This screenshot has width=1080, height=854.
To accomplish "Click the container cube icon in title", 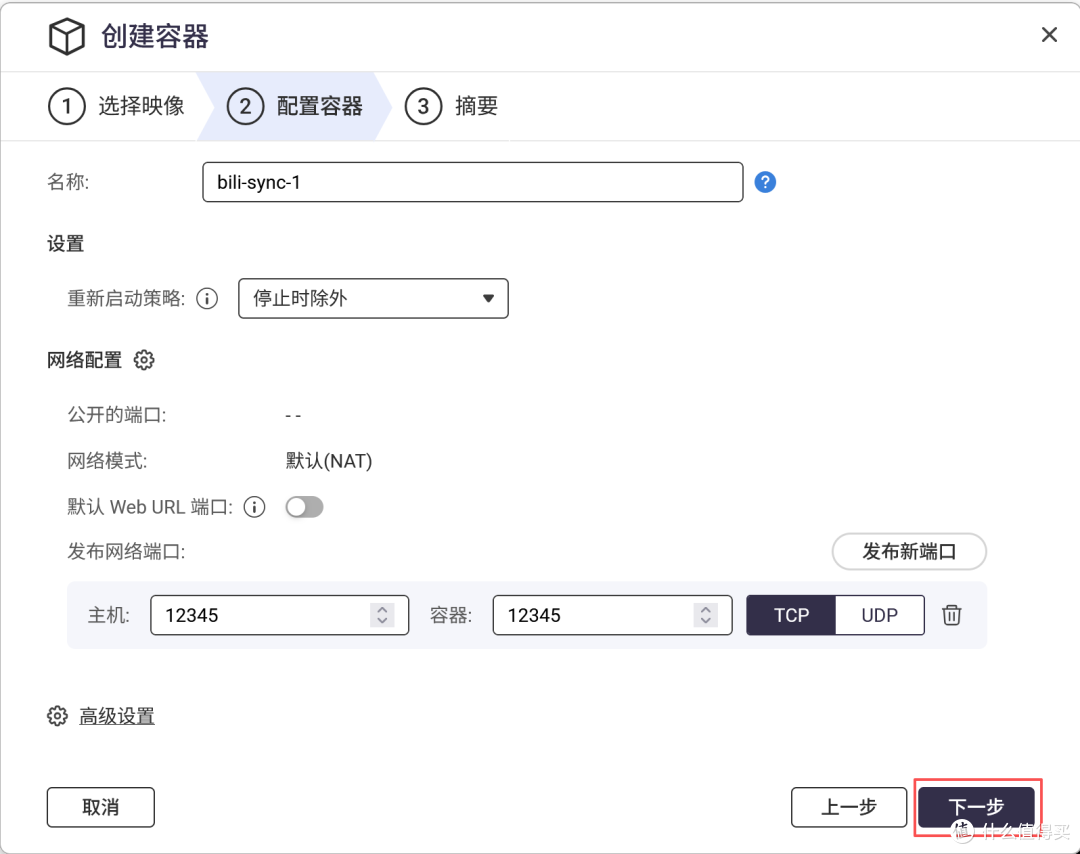I will (67, 37).
